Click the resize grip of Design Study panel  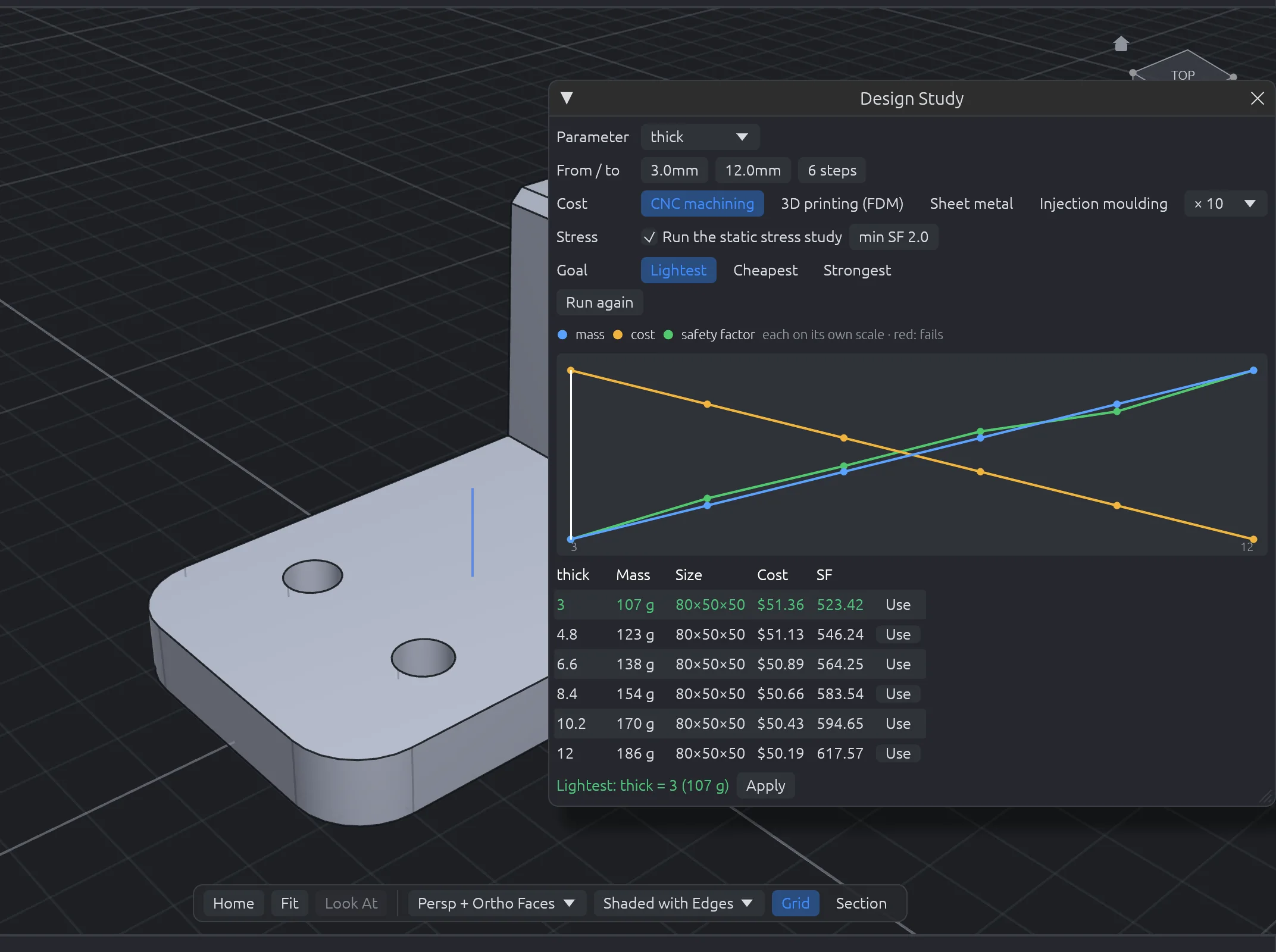pyautogui.click(x=1266, y=797)
